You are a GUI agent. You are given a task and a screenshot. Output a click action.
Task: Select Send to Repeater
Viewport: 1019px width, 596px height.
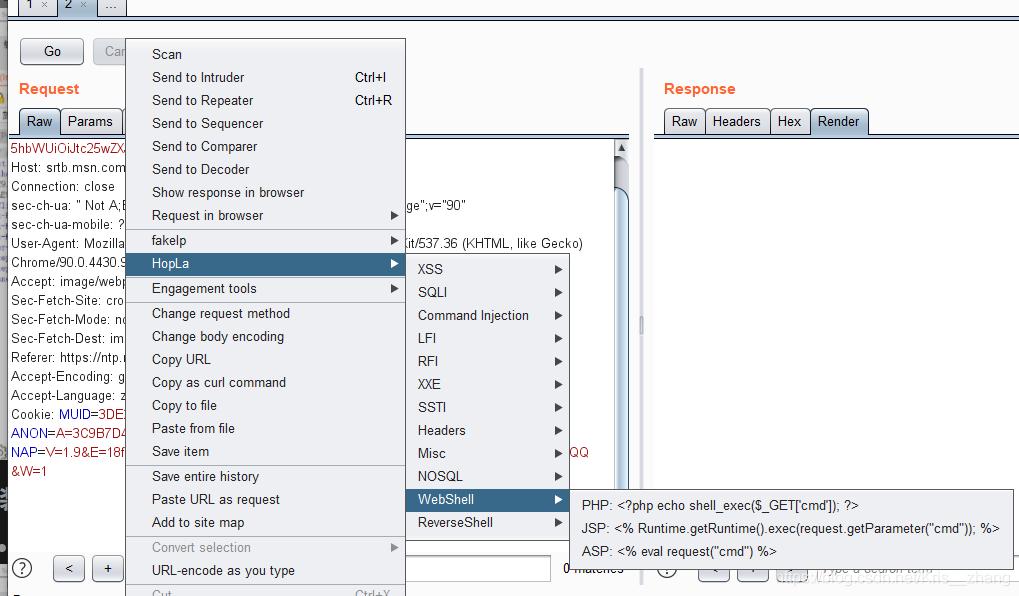pos(265,101)
